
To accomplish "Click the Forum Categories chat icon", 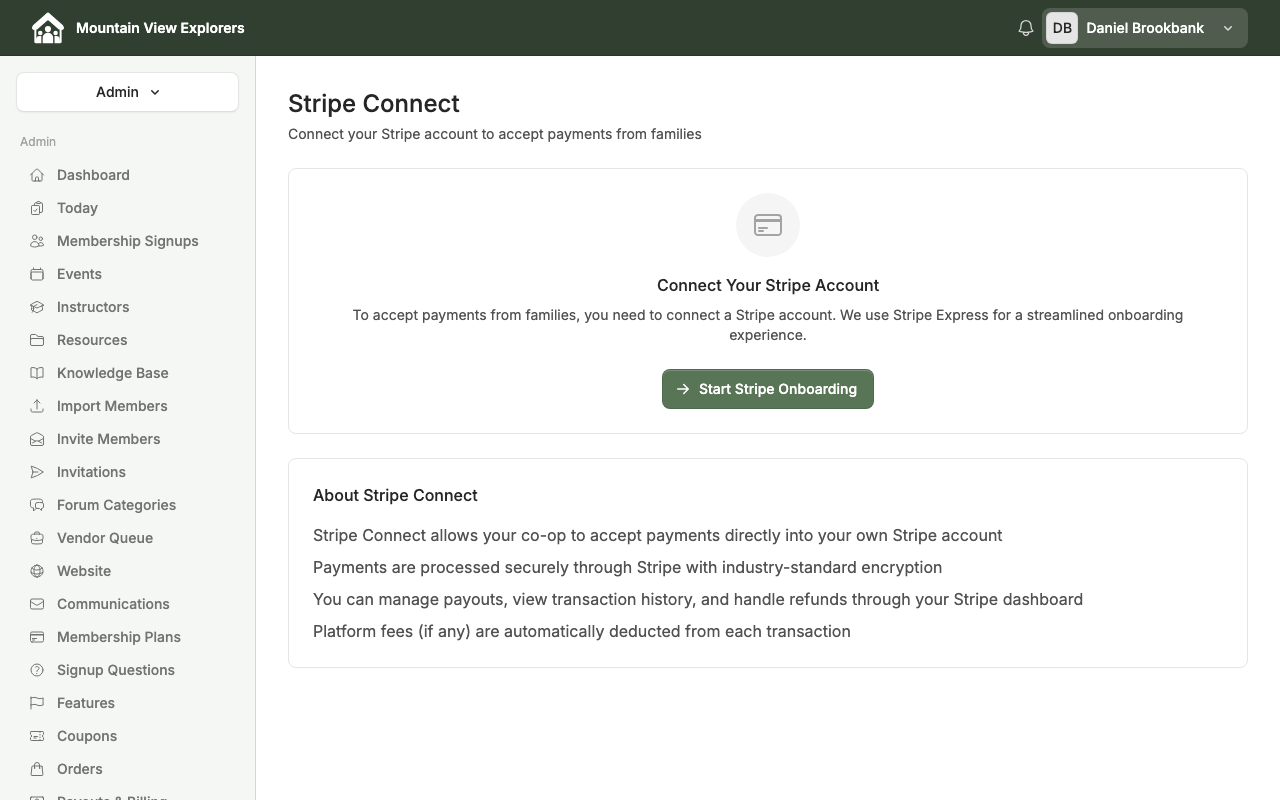I will (x=37, y=505).
